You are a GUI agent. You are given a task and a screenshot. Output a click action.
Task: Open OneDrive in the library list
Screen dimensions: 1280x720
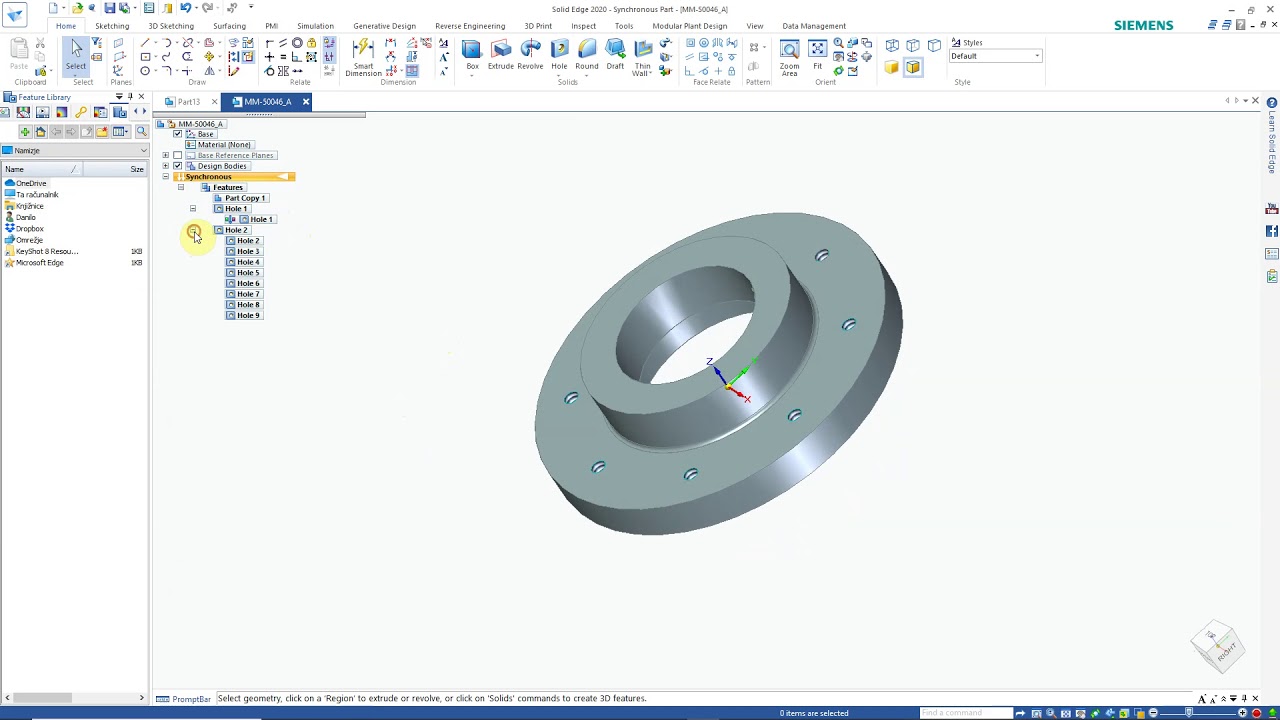(31, 183)
